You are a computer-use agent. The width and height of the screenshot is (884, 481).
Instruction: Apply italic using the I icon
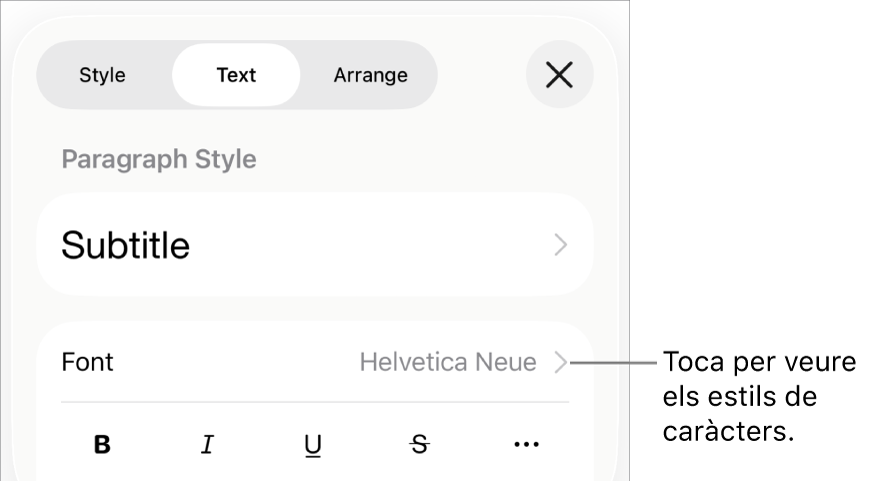tap(208, 445)
